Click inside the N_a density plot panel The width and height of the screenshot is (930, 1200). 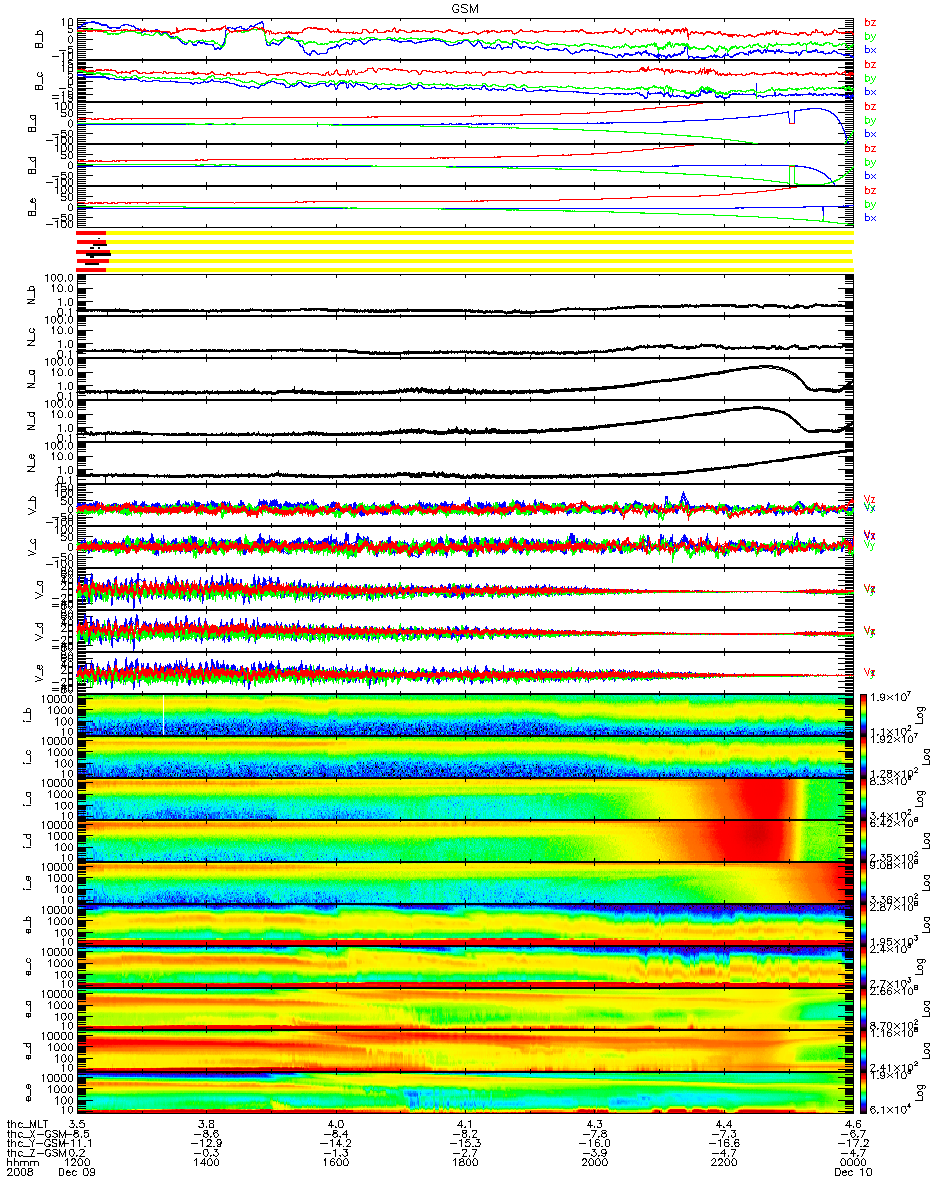pyautogui.click(x=464, y=378)
